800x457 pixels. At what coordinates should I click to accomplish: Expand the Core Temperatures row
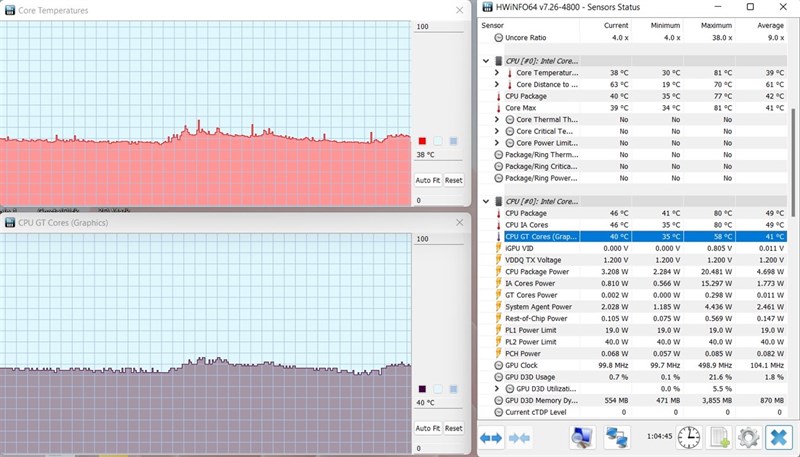[496, 72]
